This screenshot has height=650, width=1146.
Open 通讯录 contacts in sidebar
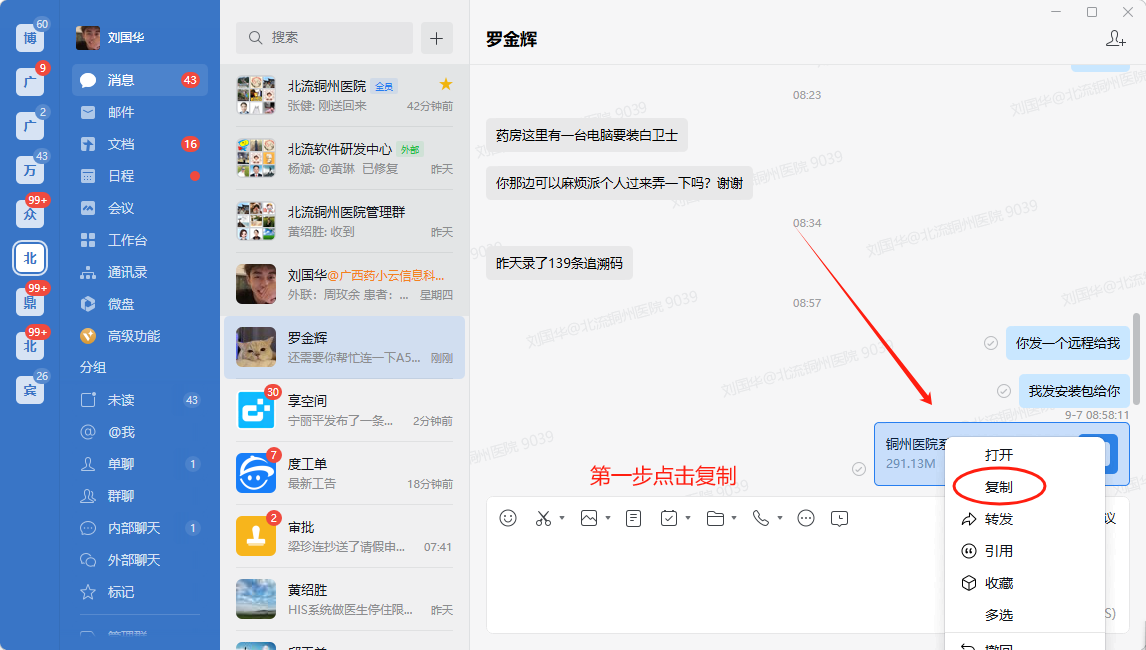(140, 272)
